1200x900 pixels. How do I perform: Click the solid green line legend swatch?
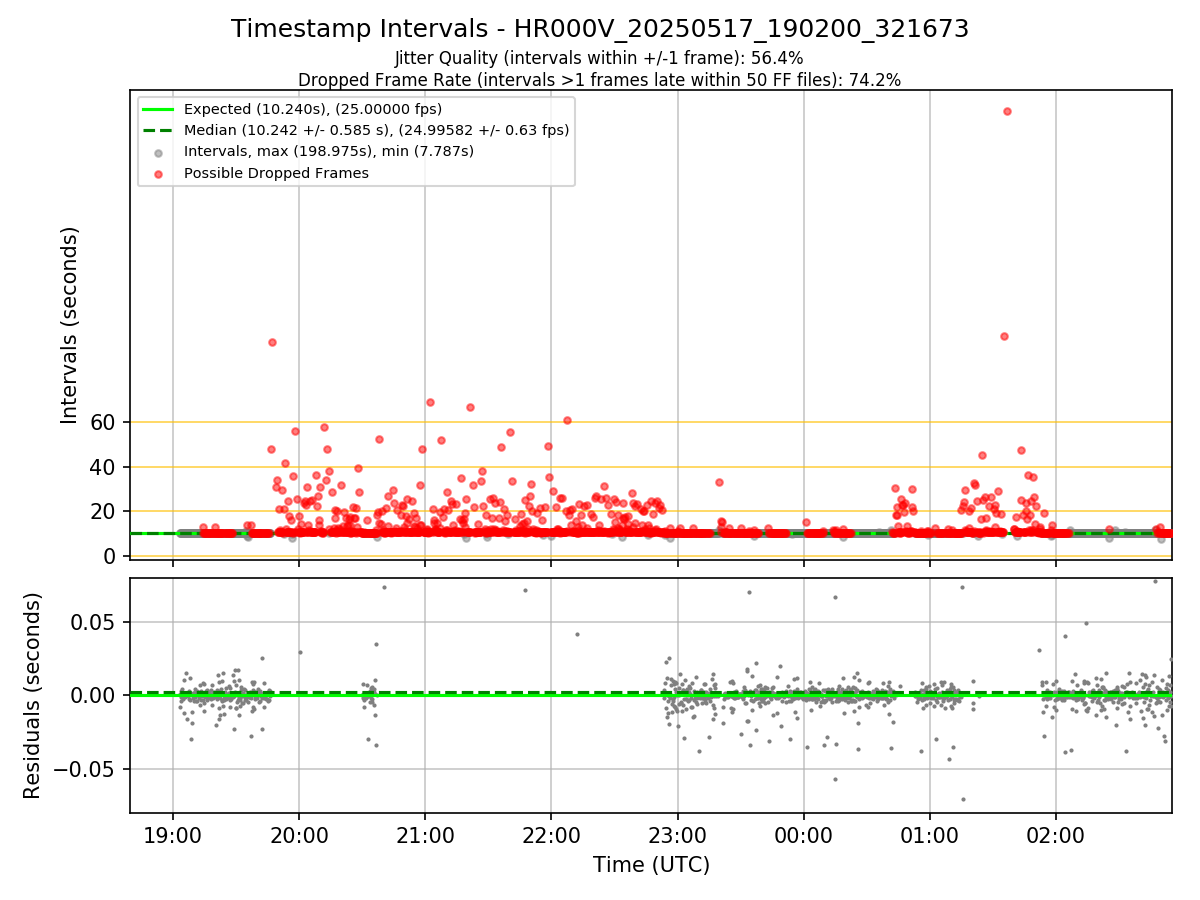pos(158,109)
